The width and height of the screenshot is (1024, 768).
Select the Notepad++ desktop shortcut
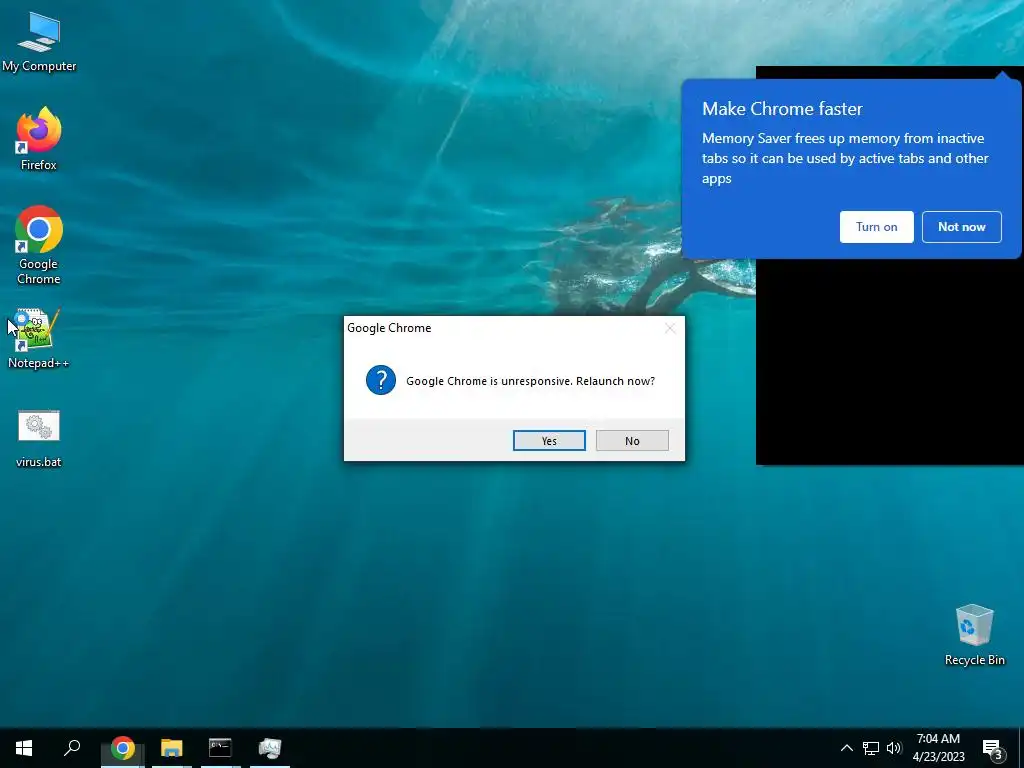tap(38, 338)
